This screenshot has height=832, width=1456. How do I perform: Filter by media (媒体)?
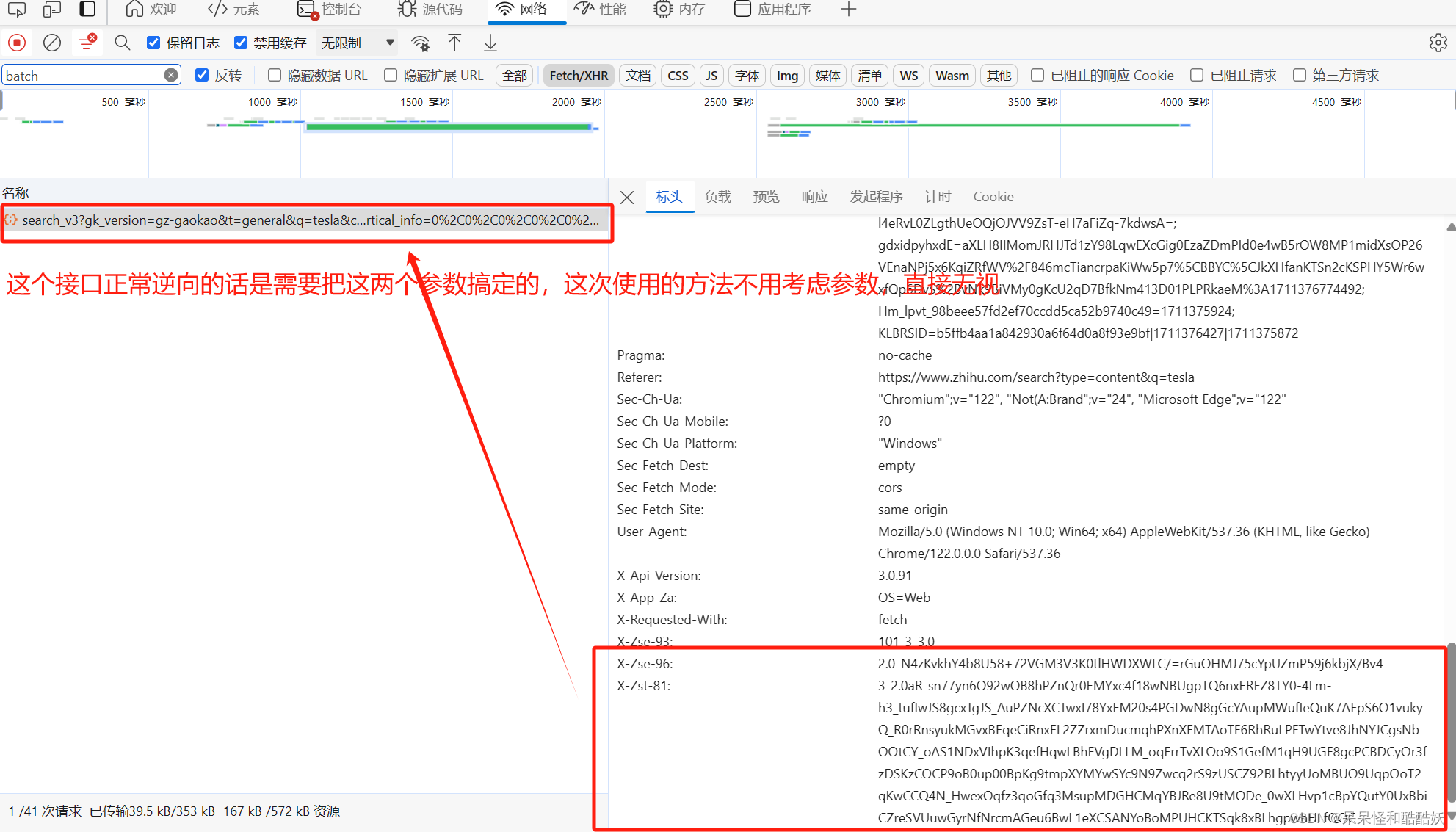point(828,76)
